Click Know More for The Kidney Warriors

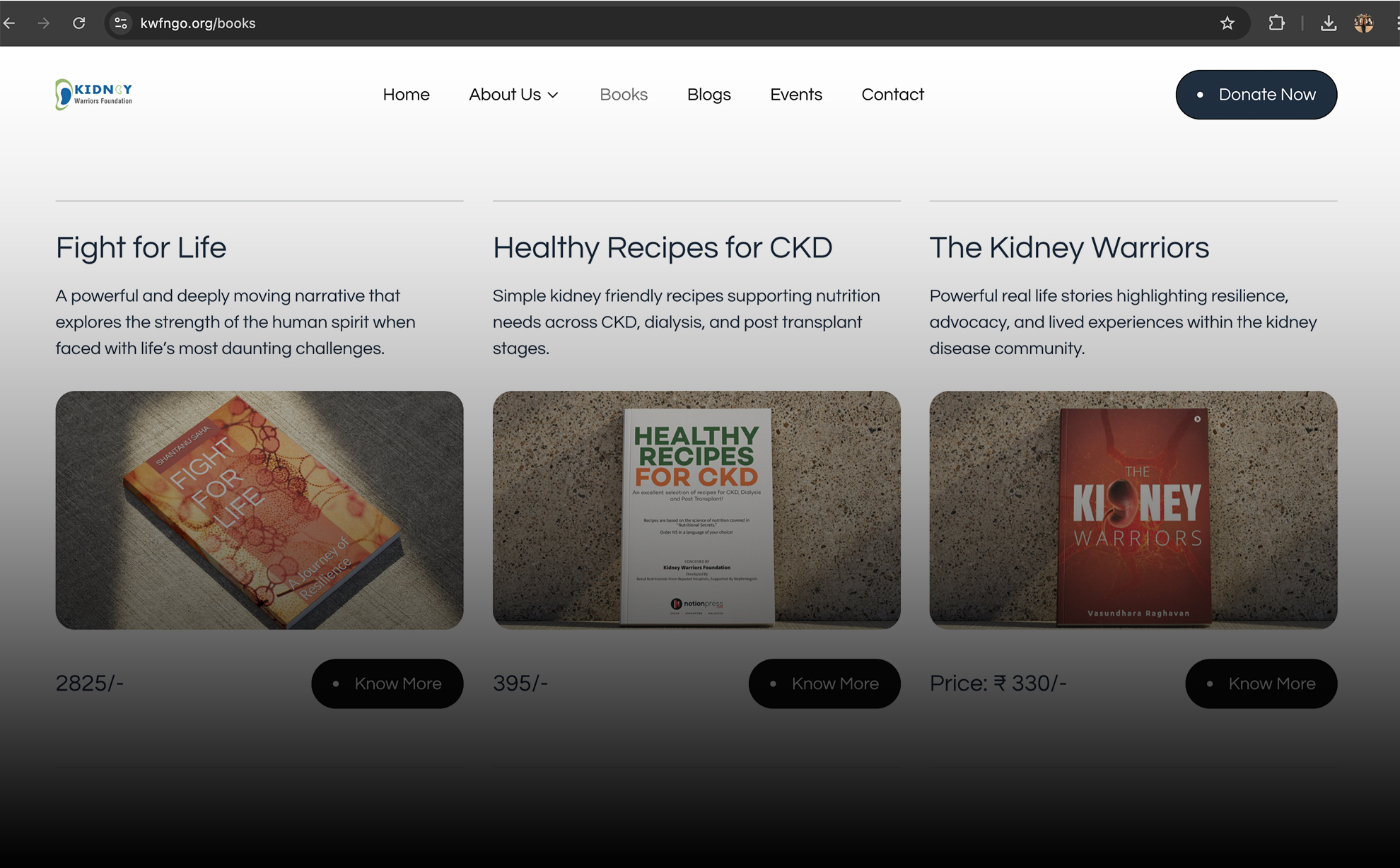coord(1261,684)
